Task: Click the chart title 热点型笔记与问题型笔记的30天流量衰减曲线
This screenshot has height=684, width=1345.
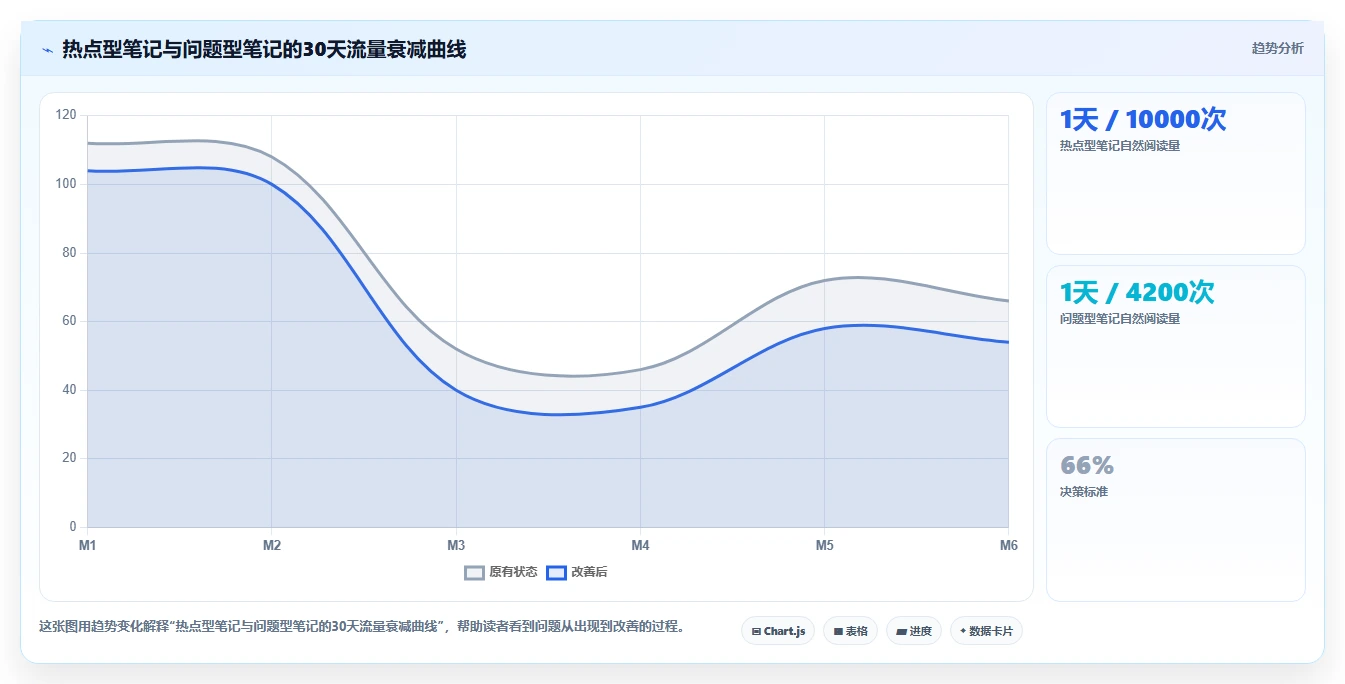Action: click(264, 49)
